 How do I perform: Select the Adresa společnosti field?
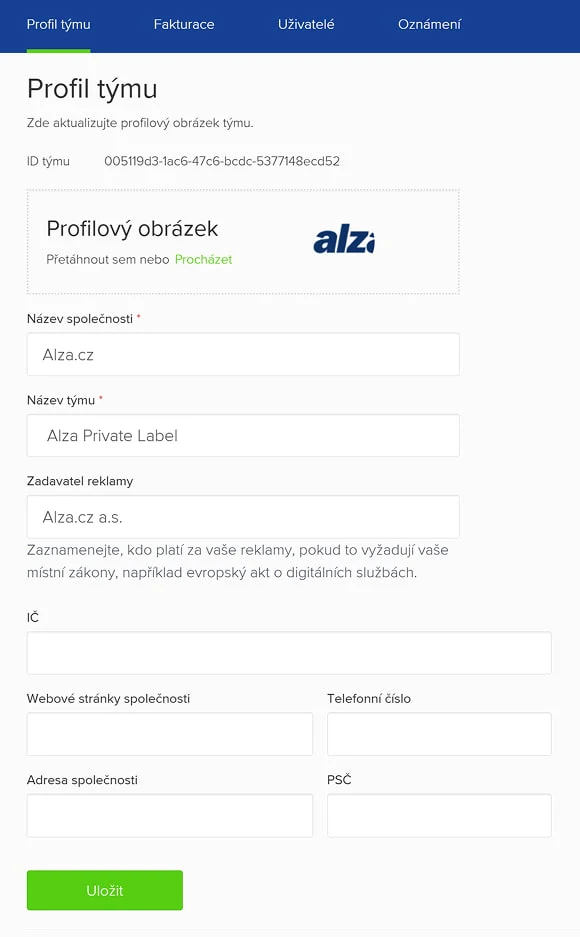click(x=169, y=815)
